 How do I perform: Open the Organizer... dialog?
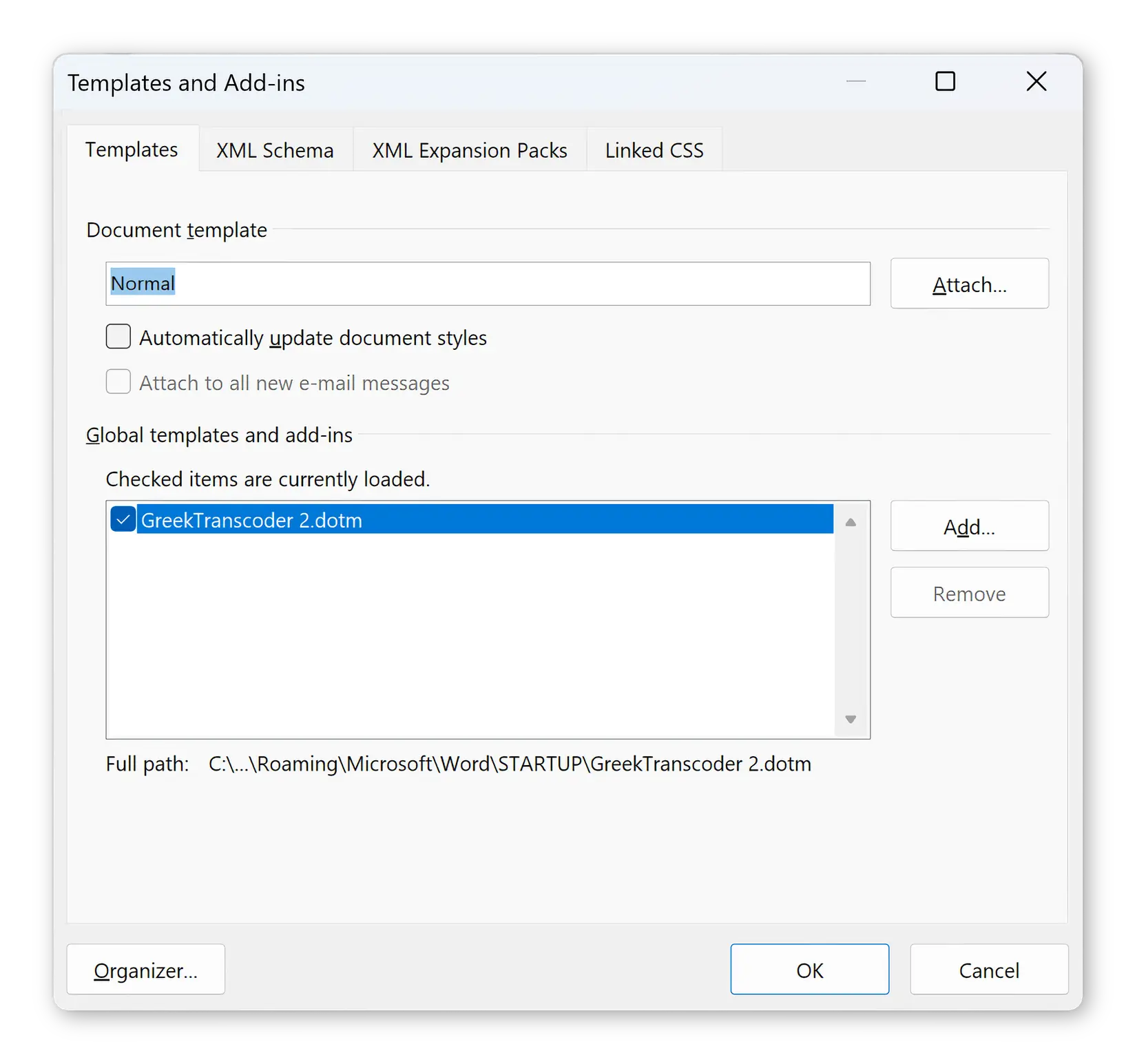coord(146,970)
